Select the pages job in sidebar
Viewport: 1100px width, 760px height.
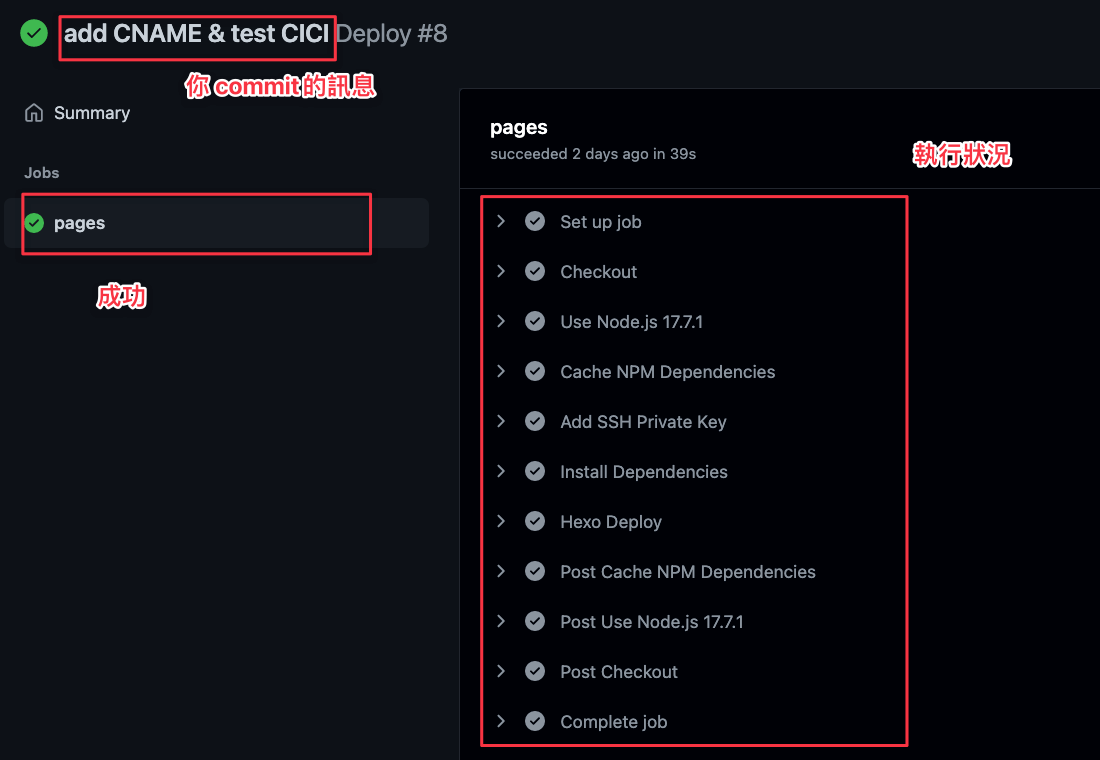pyautogui.click(x=80, y=223)
